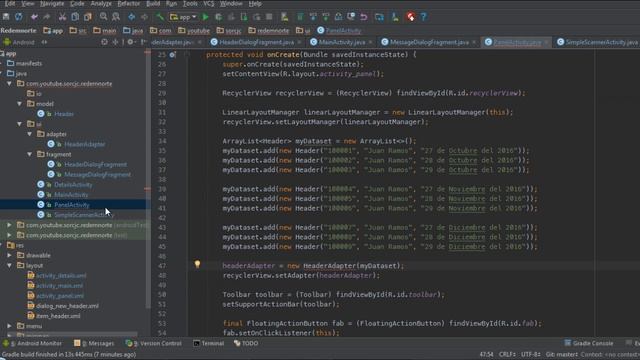640x360 pixels.
Task: Open Help with the question mark icon
Action: pyautogui.click(x=424, y=17)
